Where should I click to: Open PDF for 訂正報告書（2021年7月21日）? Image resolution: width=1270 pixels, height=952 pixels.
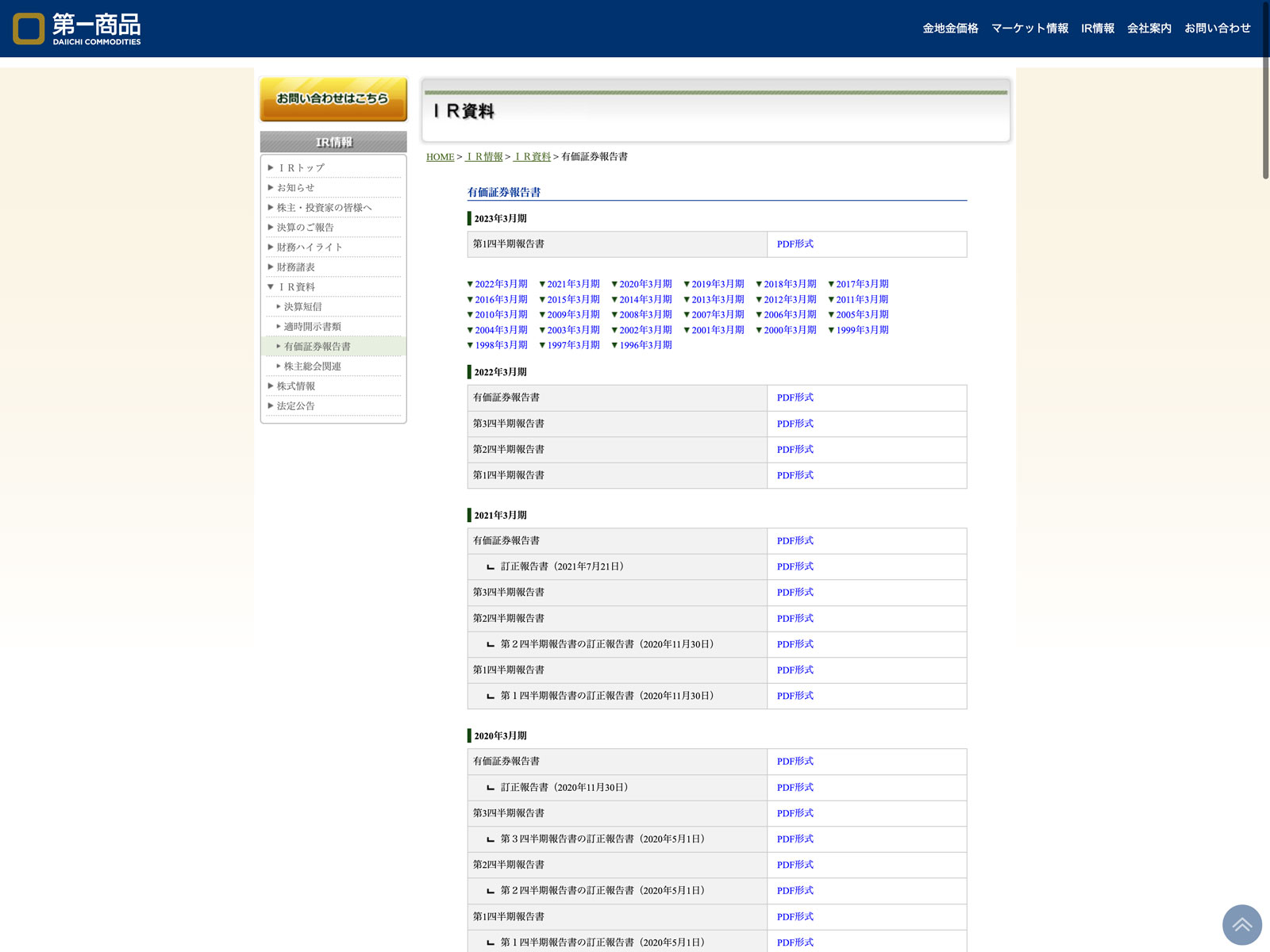[x=795, y=566]
